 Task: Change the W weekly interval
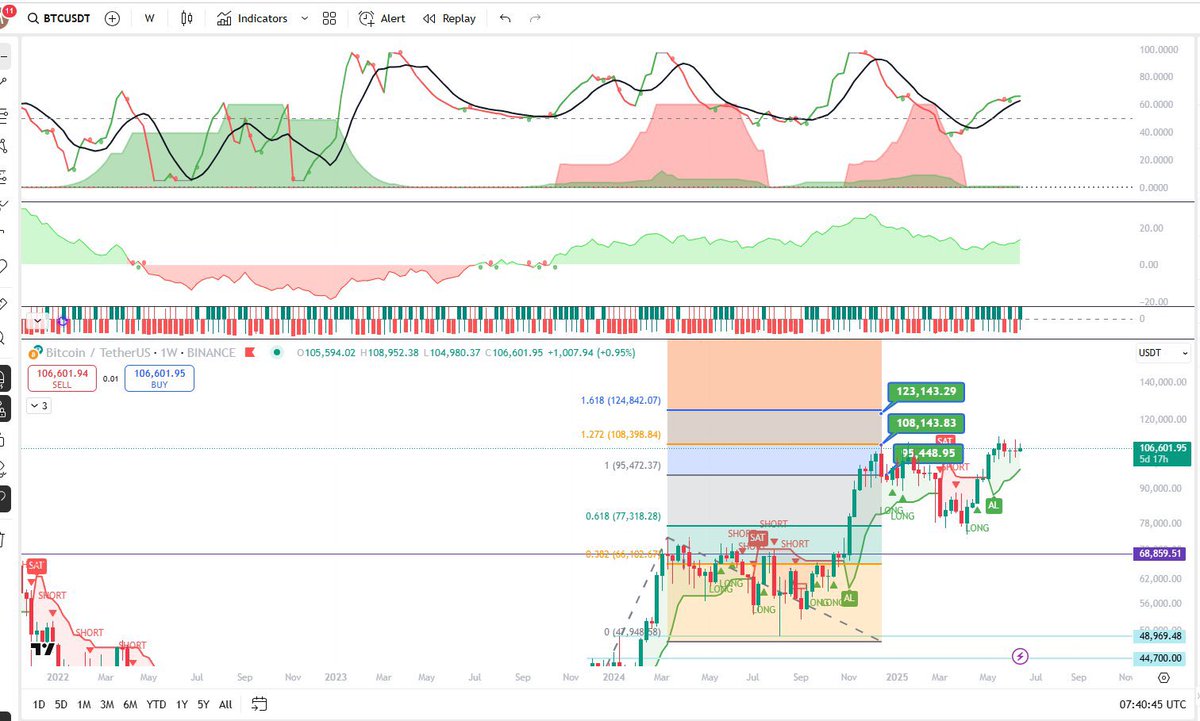[x=150, y=18]
